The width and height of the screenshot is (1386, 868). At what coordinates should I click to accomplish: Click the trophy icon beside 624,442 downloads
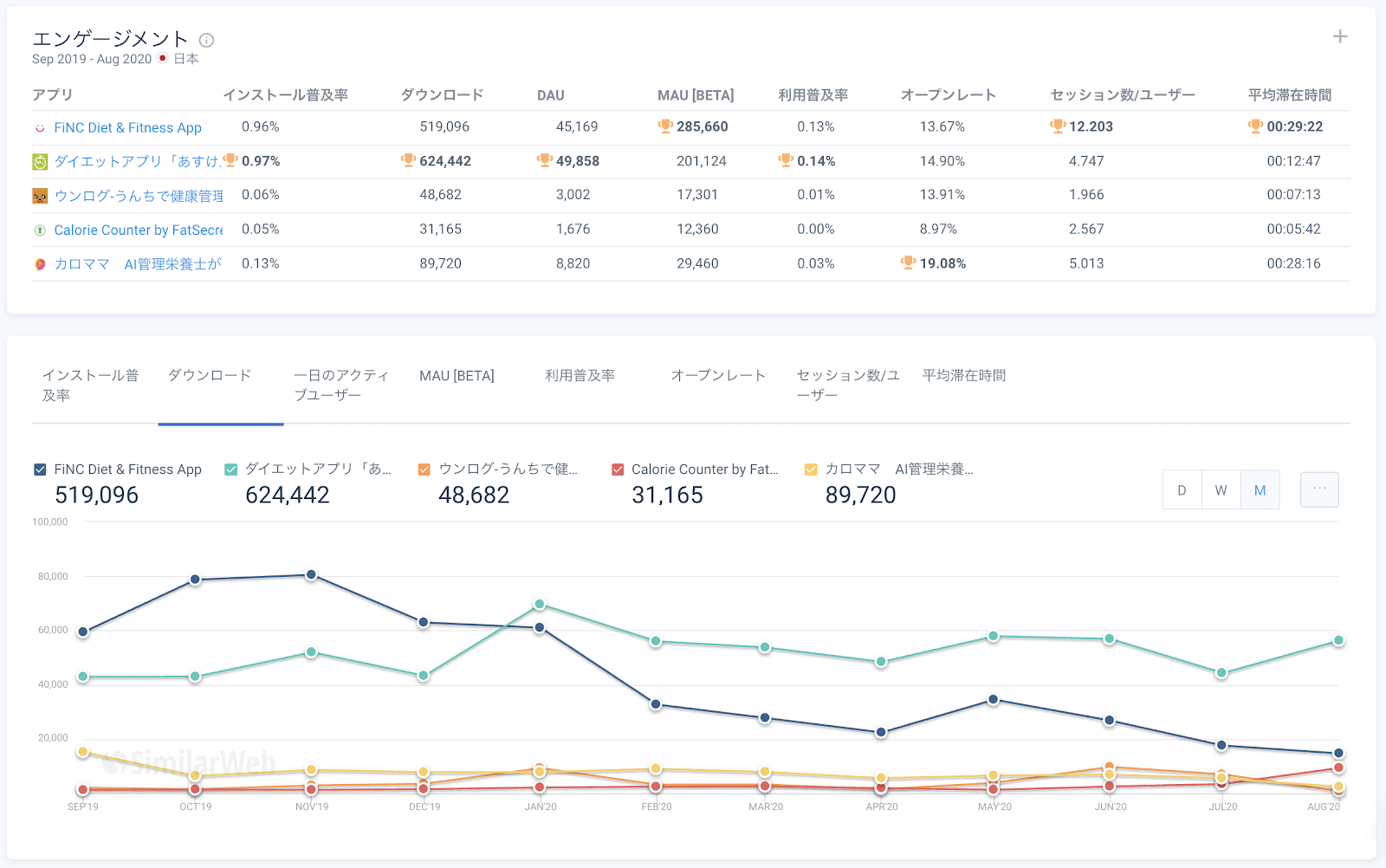[x=409, y=160]
